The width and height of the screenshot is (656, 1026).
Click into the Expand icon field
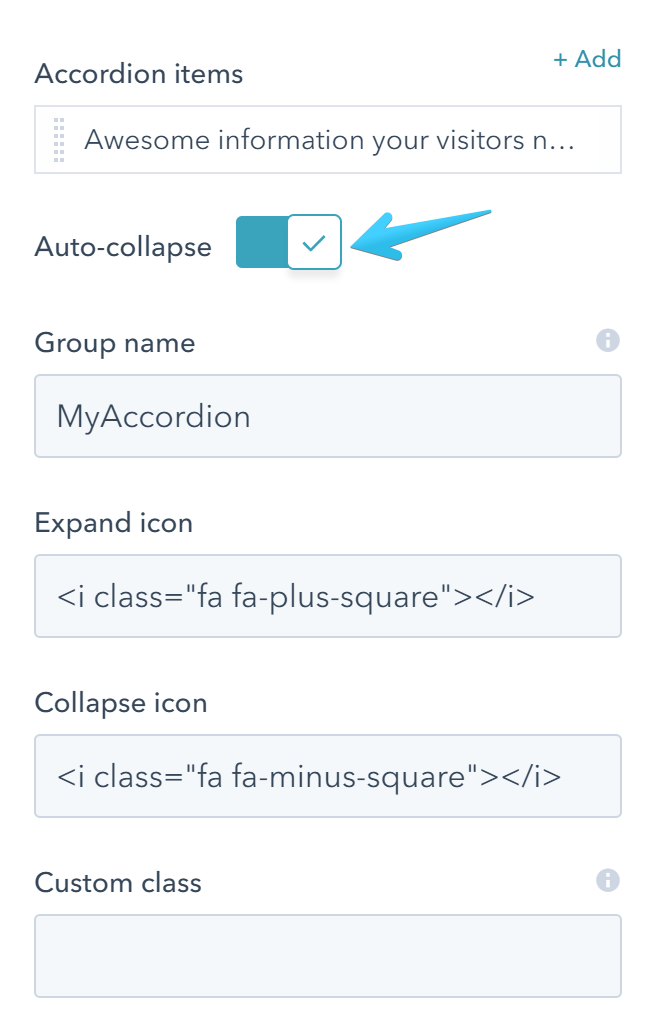point(328,596)
